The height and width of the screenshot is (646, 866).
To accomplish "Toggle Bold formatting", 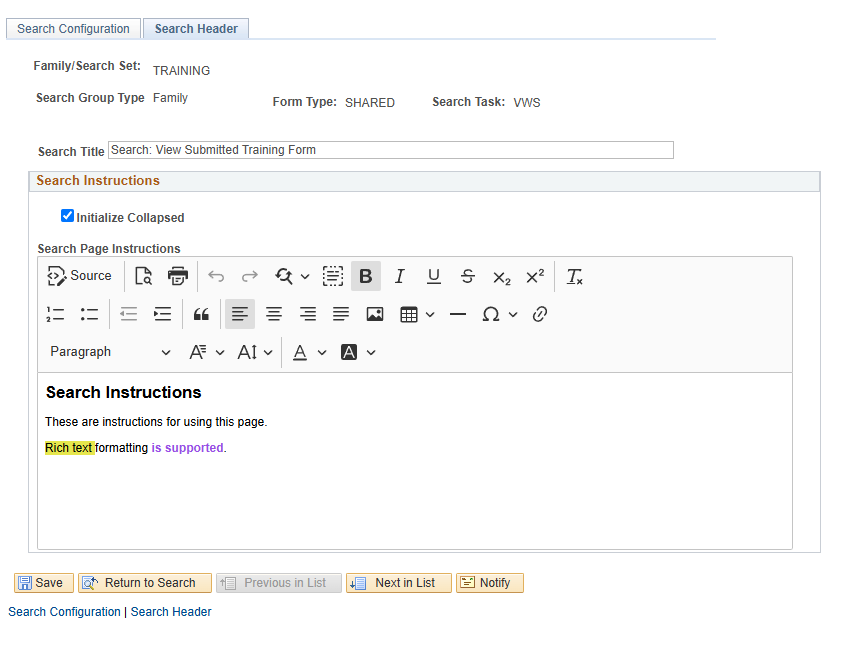I will [366, 276].
